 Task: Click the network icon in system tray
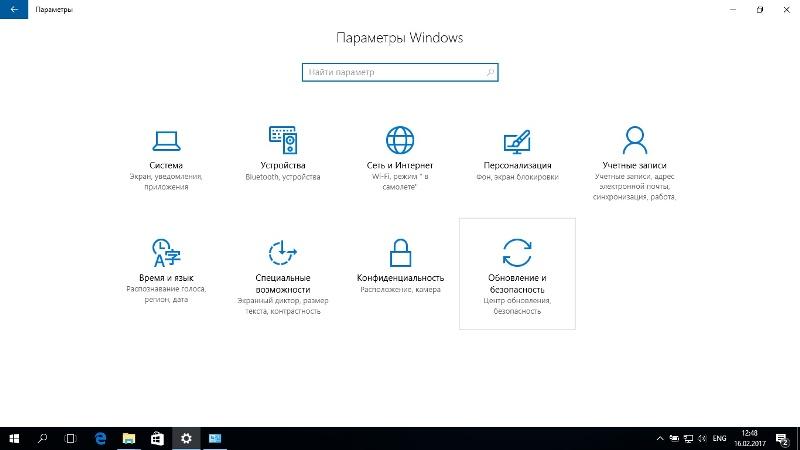(688, 438)
